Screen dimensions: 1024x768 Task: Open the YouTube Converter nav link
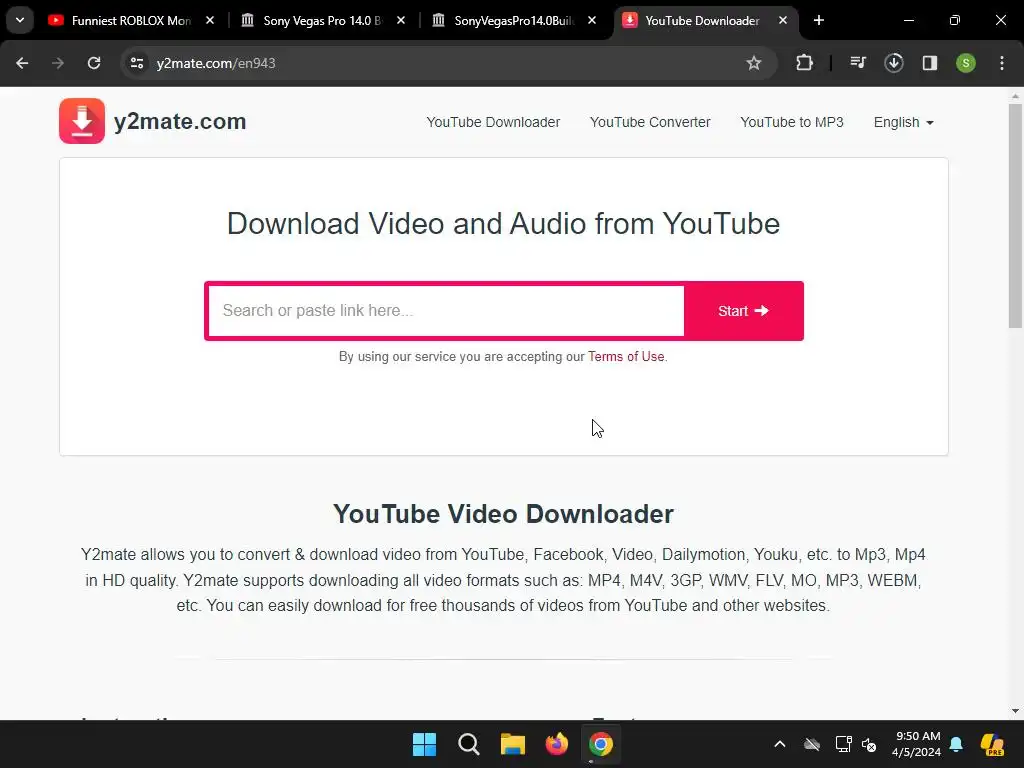(x=650, y=122)
